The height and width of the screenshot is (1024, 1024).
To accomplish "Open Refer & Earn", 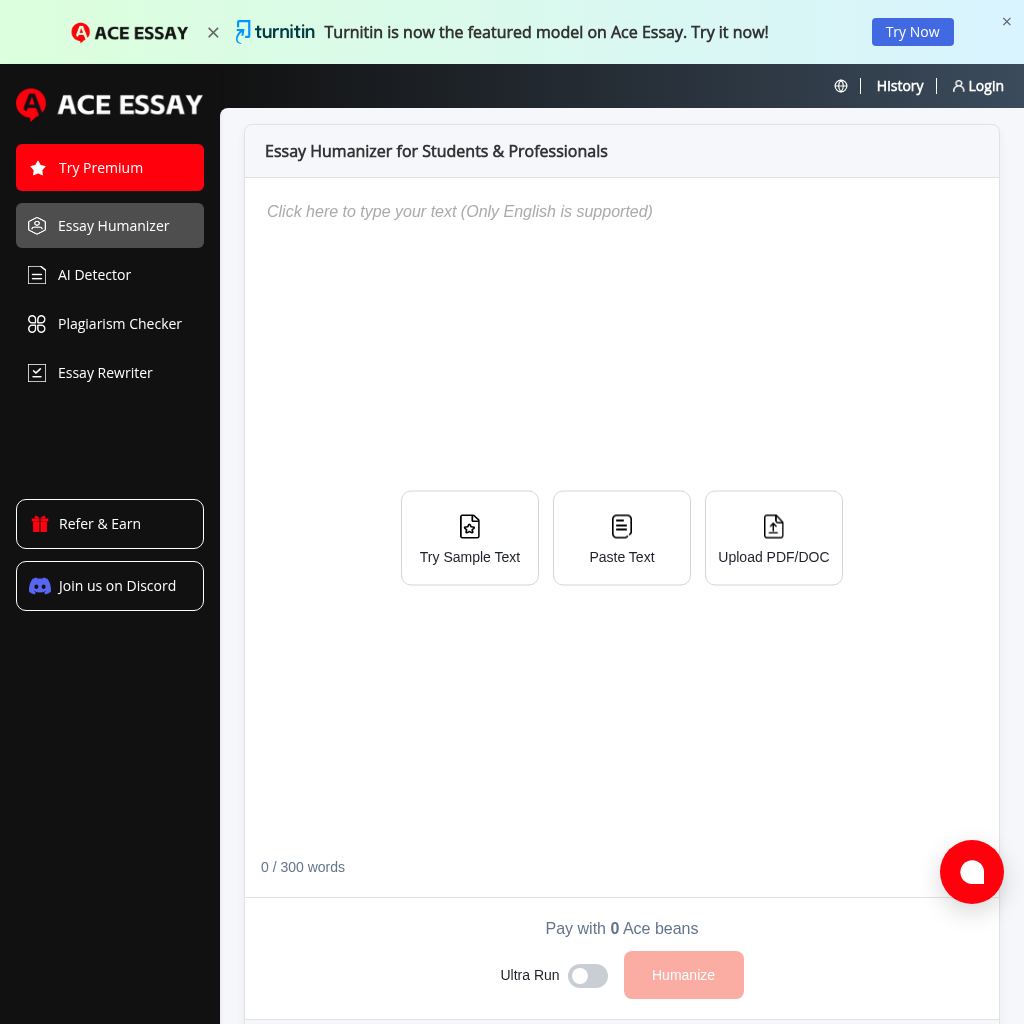I will pyautogui.click(x=110, y=523).
